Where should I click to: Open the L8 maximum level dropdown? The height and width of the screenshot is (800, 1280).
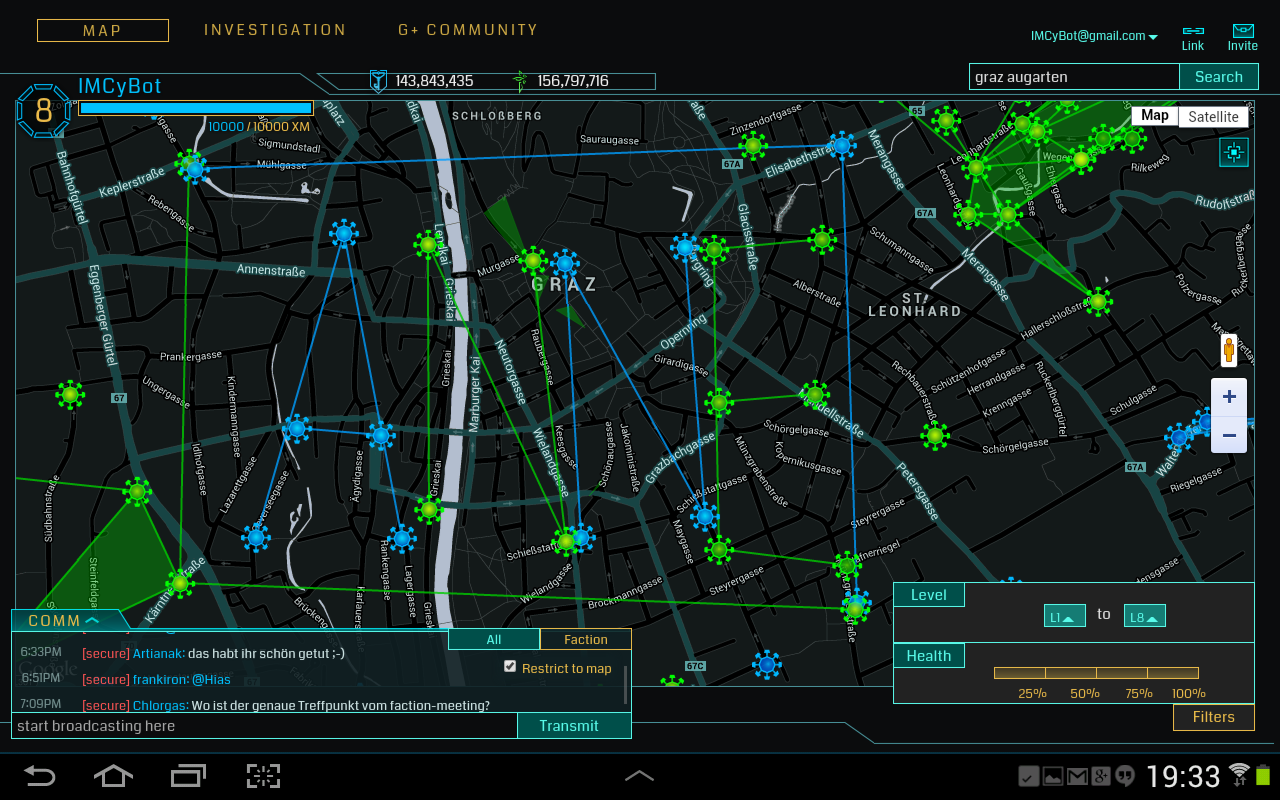(x=1144, y=616)
